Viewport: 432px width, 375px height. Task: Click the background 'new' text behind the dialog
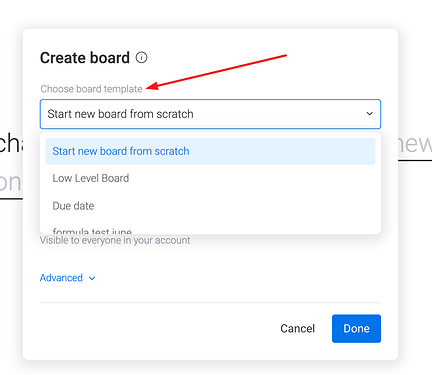[415, 144]
